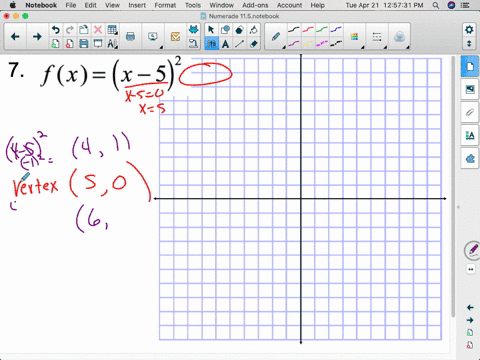Choose the Select arrow tool

[x=211, y=30]
